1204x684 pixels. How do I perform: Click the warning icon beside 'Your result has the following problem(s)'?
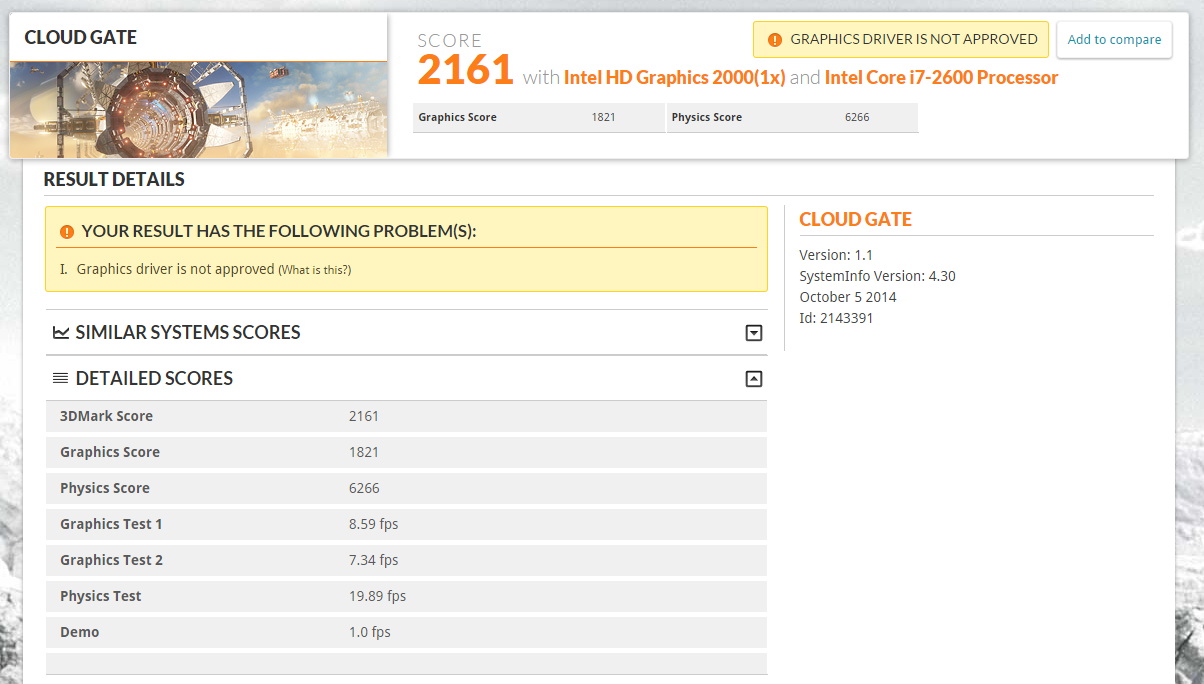click(x=67, y=232)
